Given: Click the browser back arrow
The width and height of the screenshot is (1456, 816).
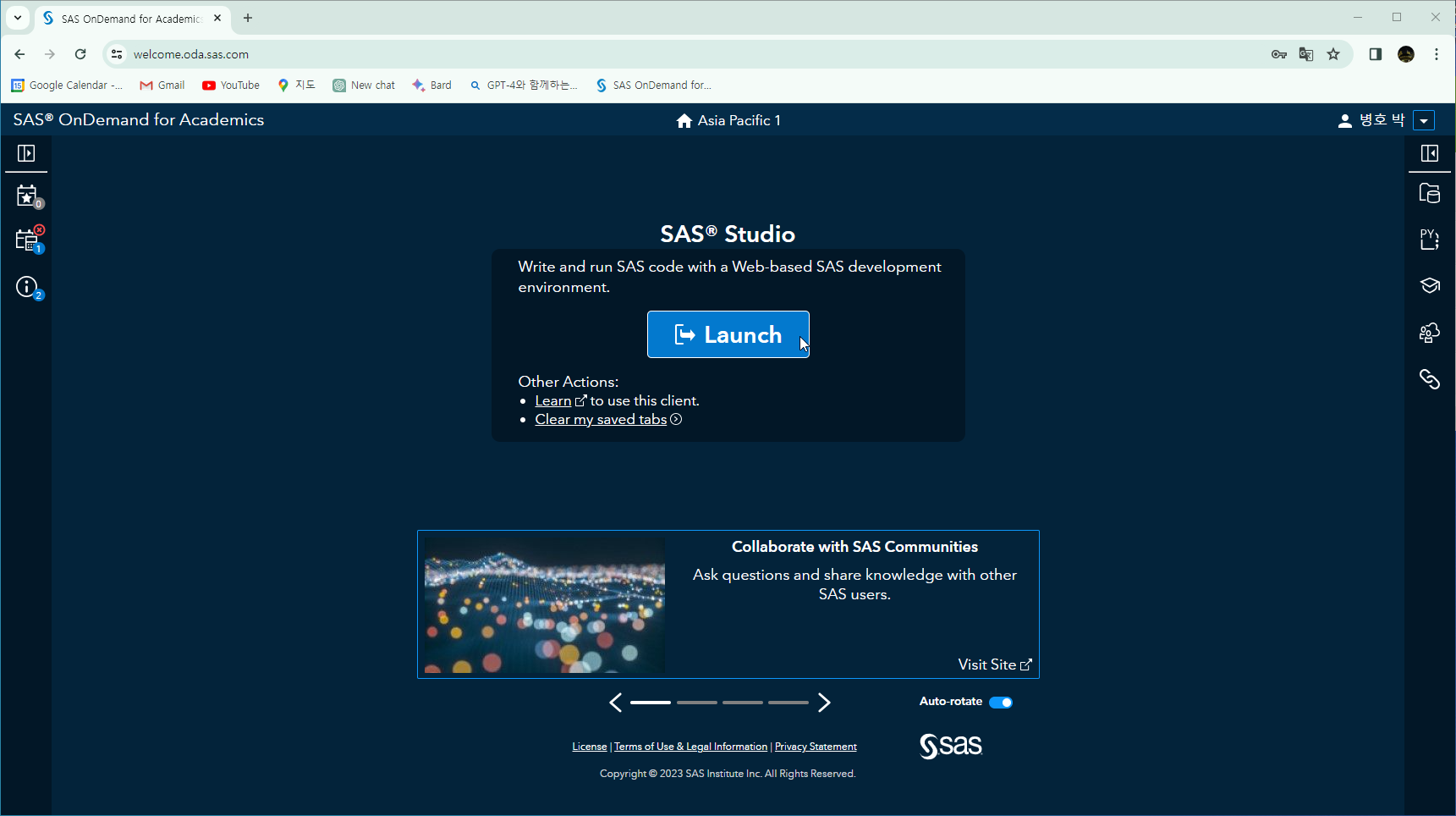Looking at the screenshot, I should click(x=19, y=54).
